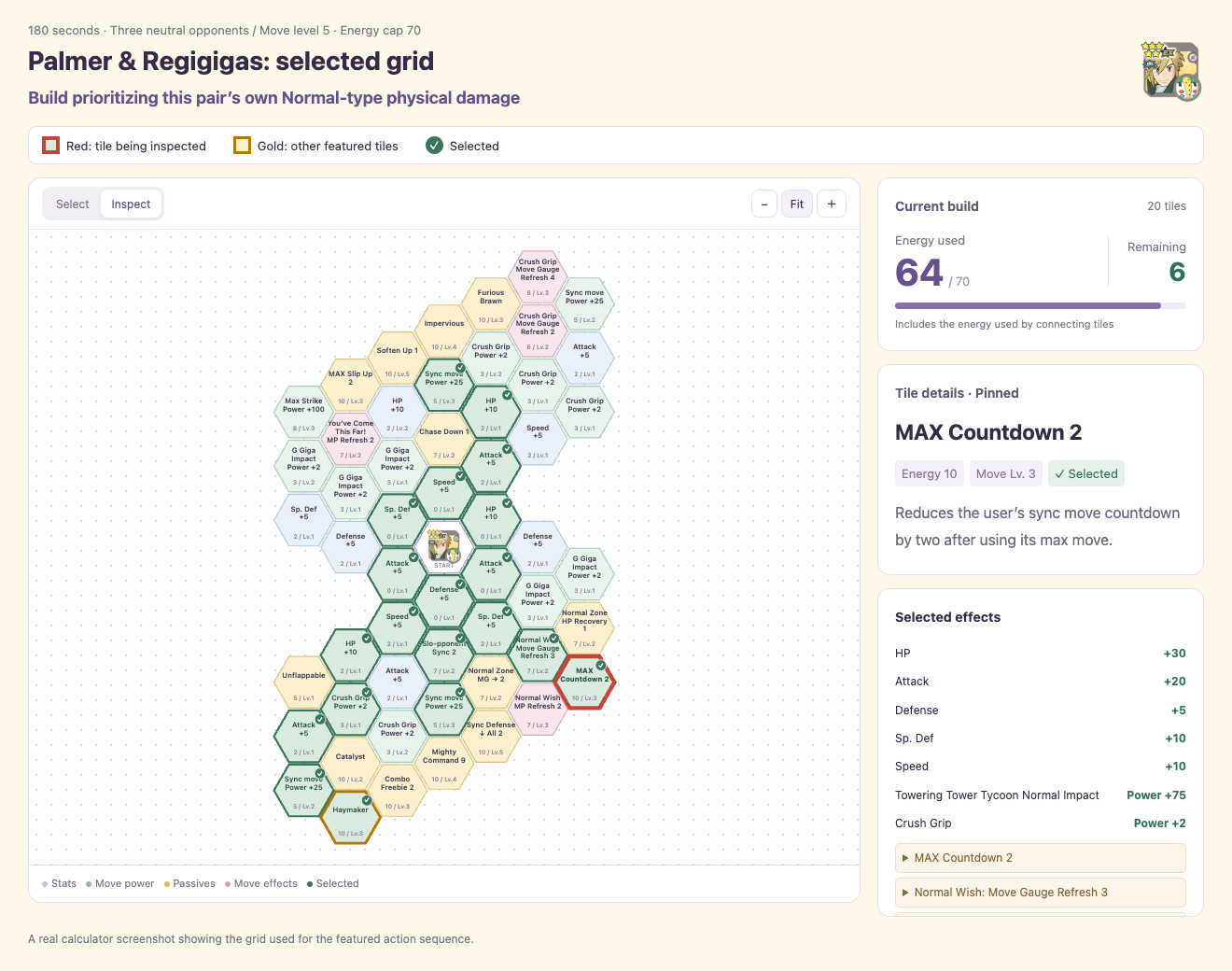The height and width of the screenshot is (971, 1232).
Task: Click the energy used progress bar
Action: click(1041, 305)
